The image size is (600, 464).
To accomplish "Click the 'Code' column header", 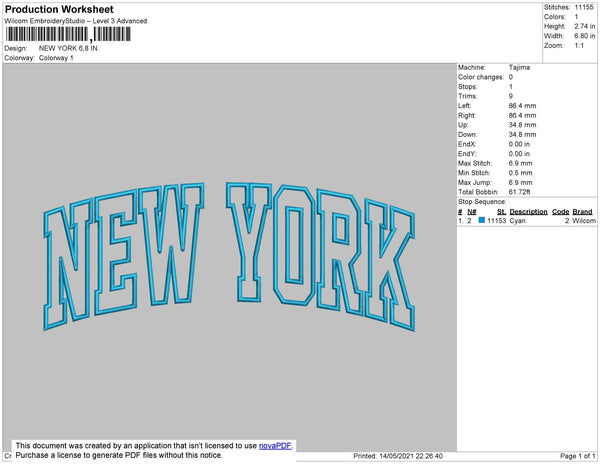I will (561, 212).
